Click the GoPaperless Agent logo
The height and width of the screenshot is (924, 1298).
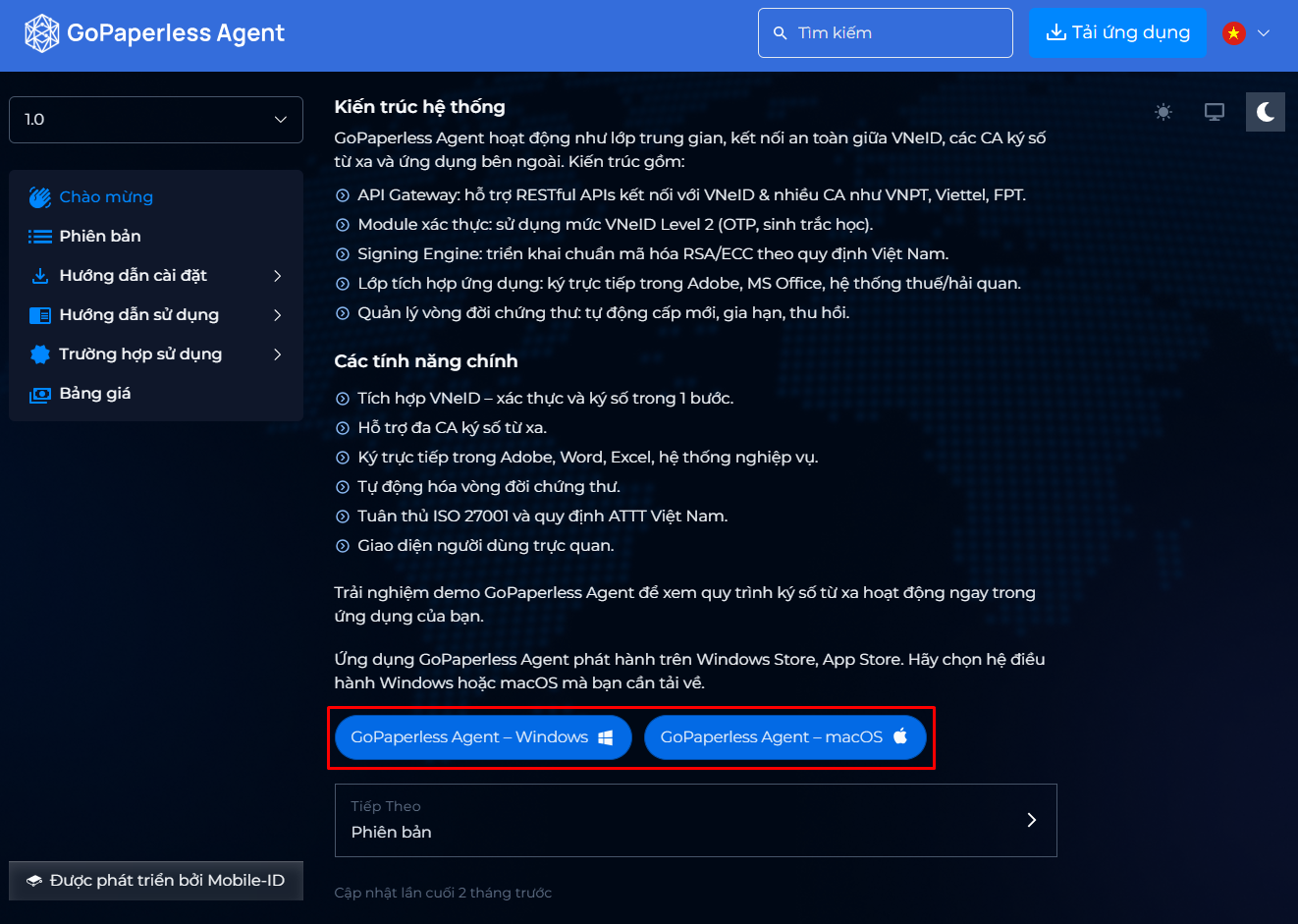154,33
